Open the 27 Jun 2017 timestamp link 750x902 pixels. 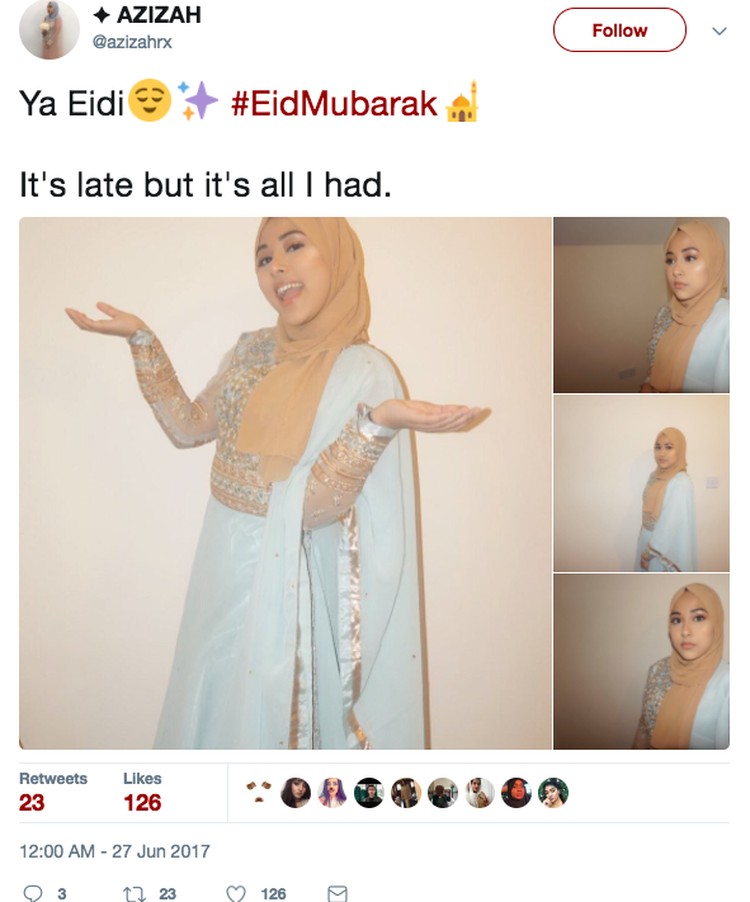pyautogui.click(x=114, y=851)
